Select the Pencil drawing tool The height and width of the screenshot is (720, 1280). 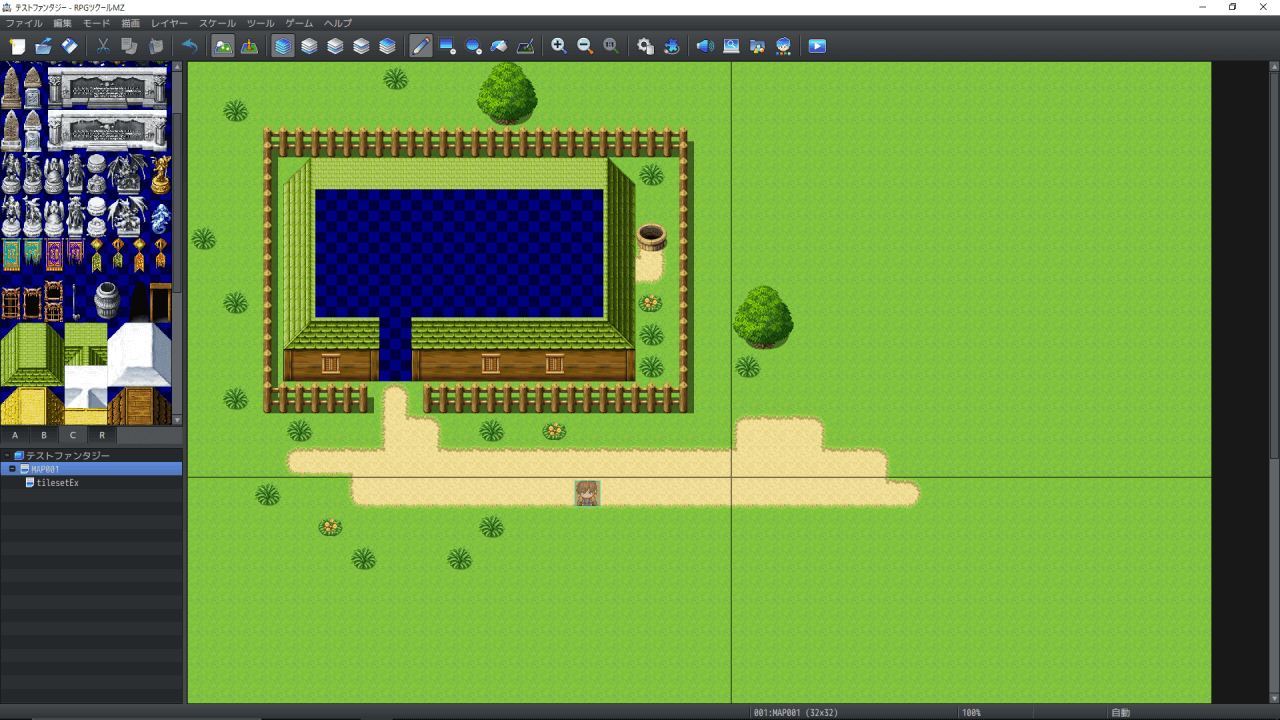(x=421, y=46)
